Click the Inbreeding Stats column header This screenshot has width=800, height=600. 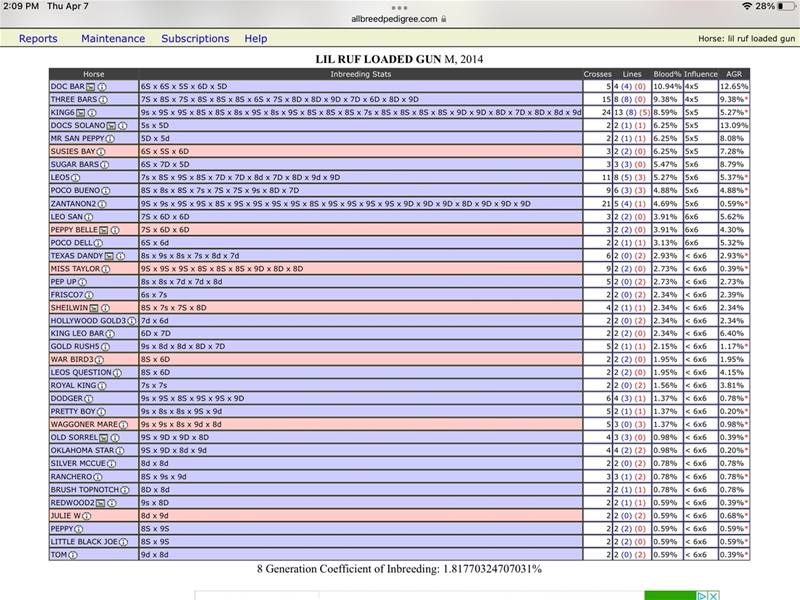(x=361, y=74)
